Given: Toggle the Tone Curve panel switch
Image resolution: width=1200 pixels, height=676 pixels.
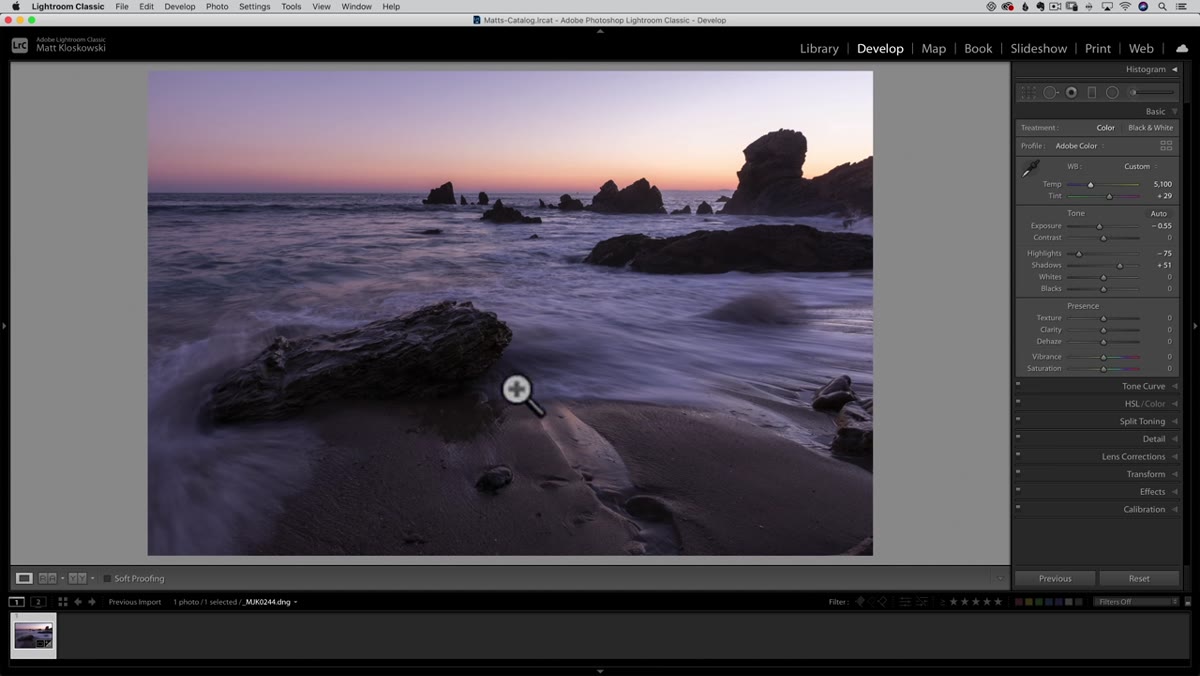Looking at the screenshot, I should click(1018, 384).
